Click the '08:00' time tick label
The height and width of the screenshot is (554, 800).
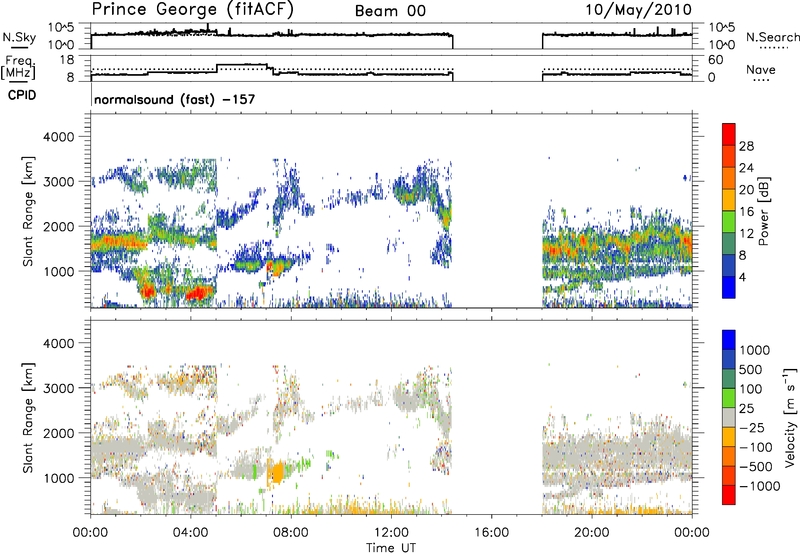pos(291,533)
